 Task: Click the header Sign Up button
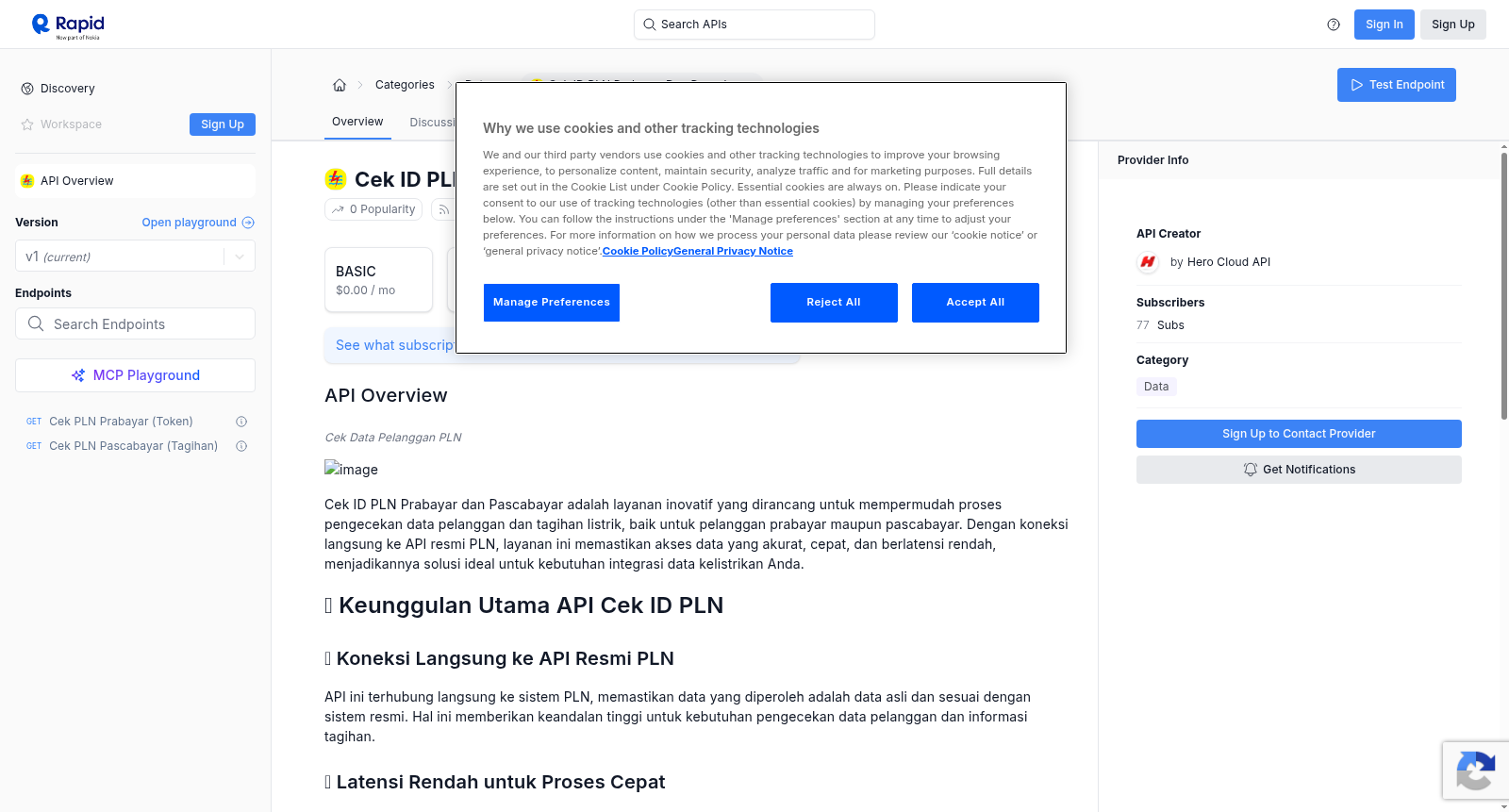point(1452,25)
